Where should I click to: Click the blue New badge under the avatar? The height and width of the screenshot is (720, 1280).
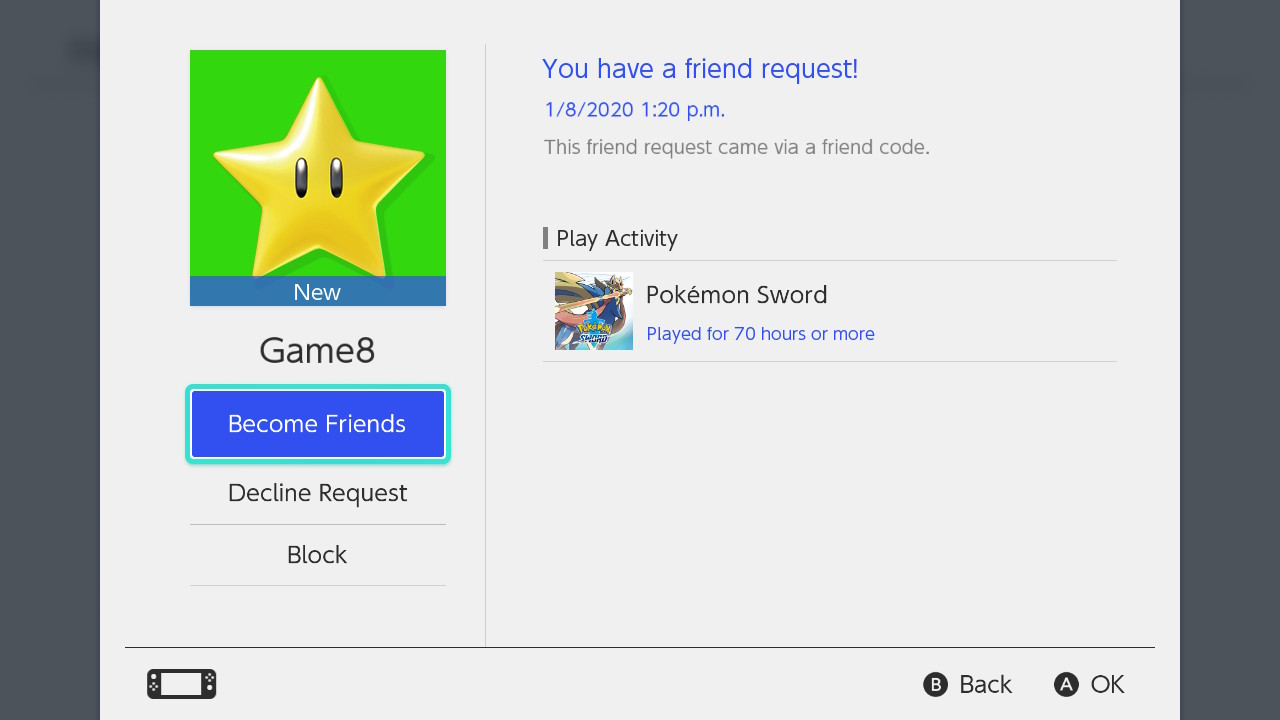317,291
